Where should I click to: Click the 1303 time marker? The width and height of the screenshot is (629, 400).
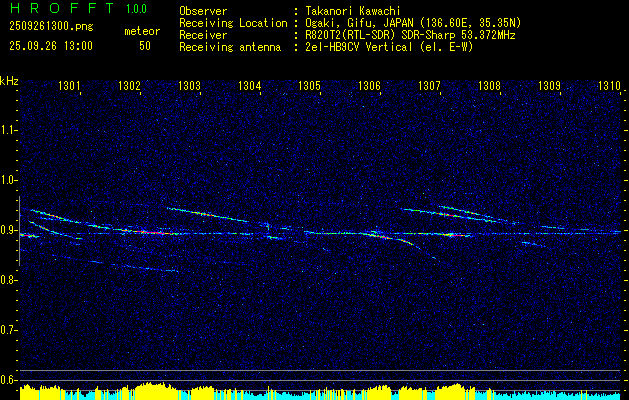coord(189,85)
